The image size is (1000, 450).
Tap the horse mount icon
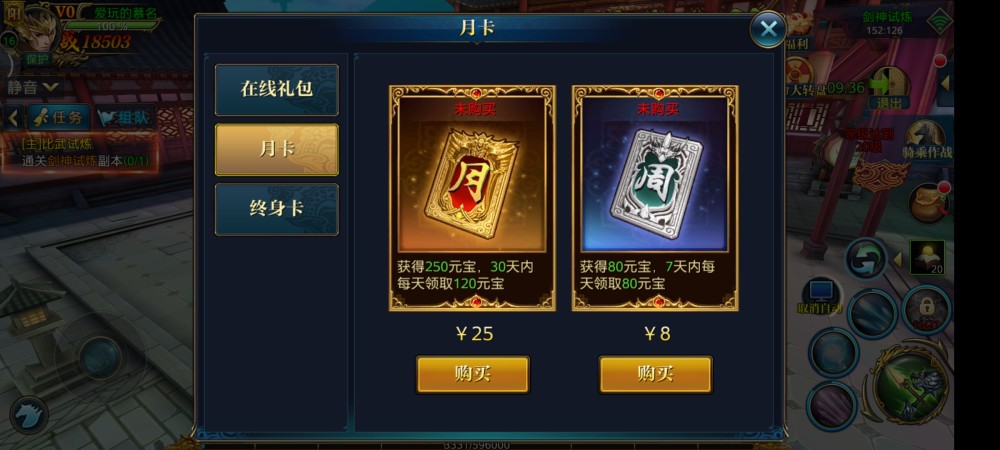pyautogui.click(x=28, y=416)
